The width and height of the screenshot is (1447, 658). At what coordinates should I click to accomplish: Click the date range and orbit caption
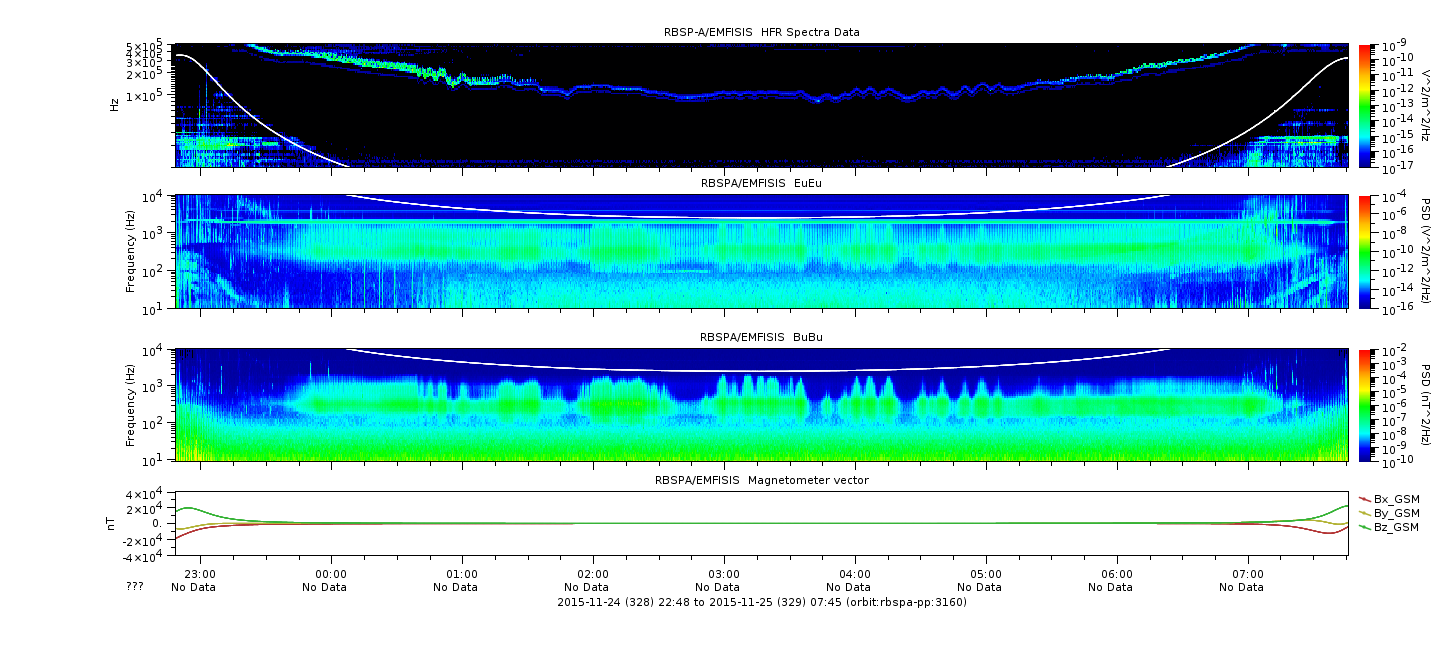(761, 602)
